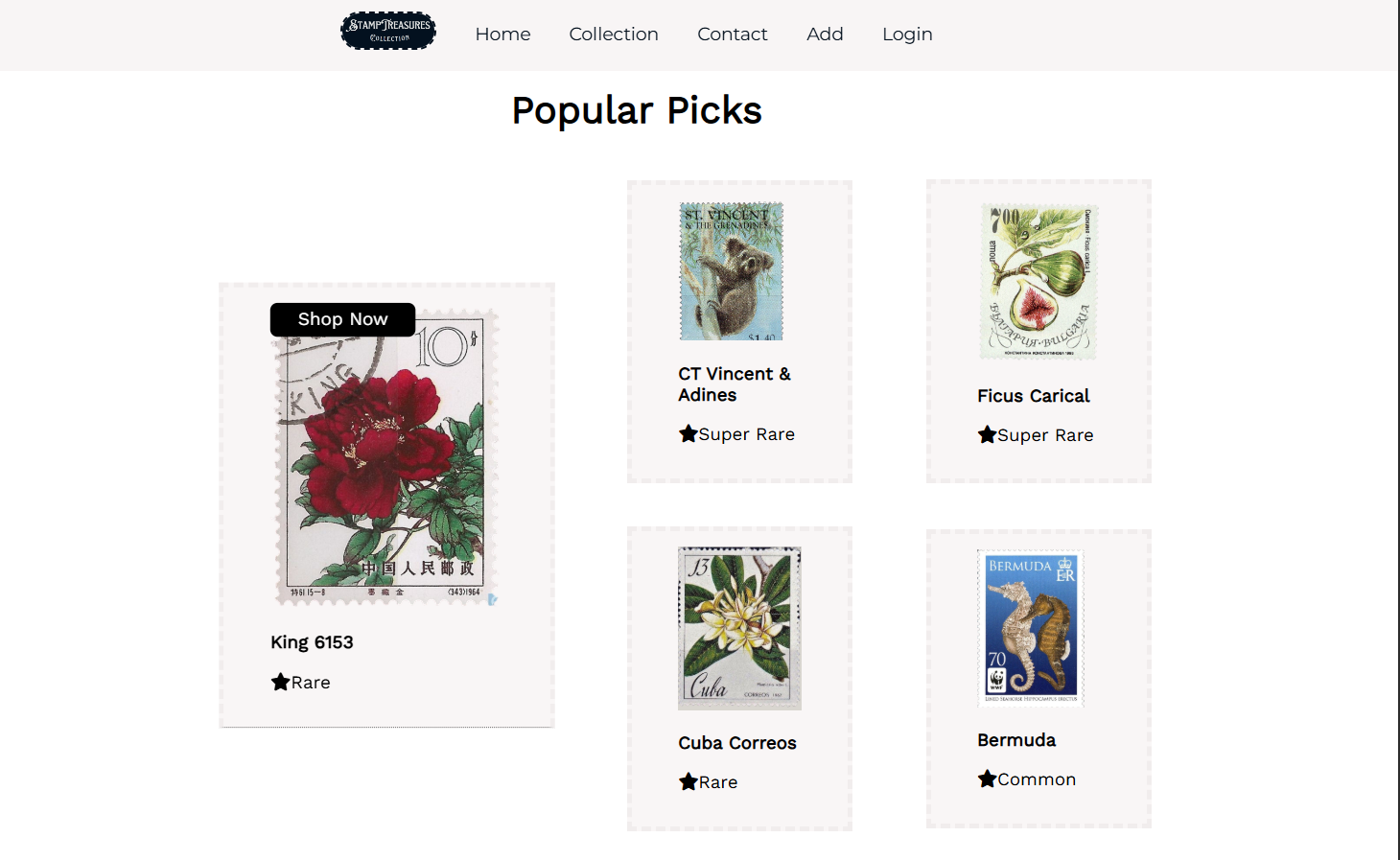Click the Bulgaria fig stamp thumbnail
The height and width of the screenshot is (860, 1400).
pos(1038,281)
